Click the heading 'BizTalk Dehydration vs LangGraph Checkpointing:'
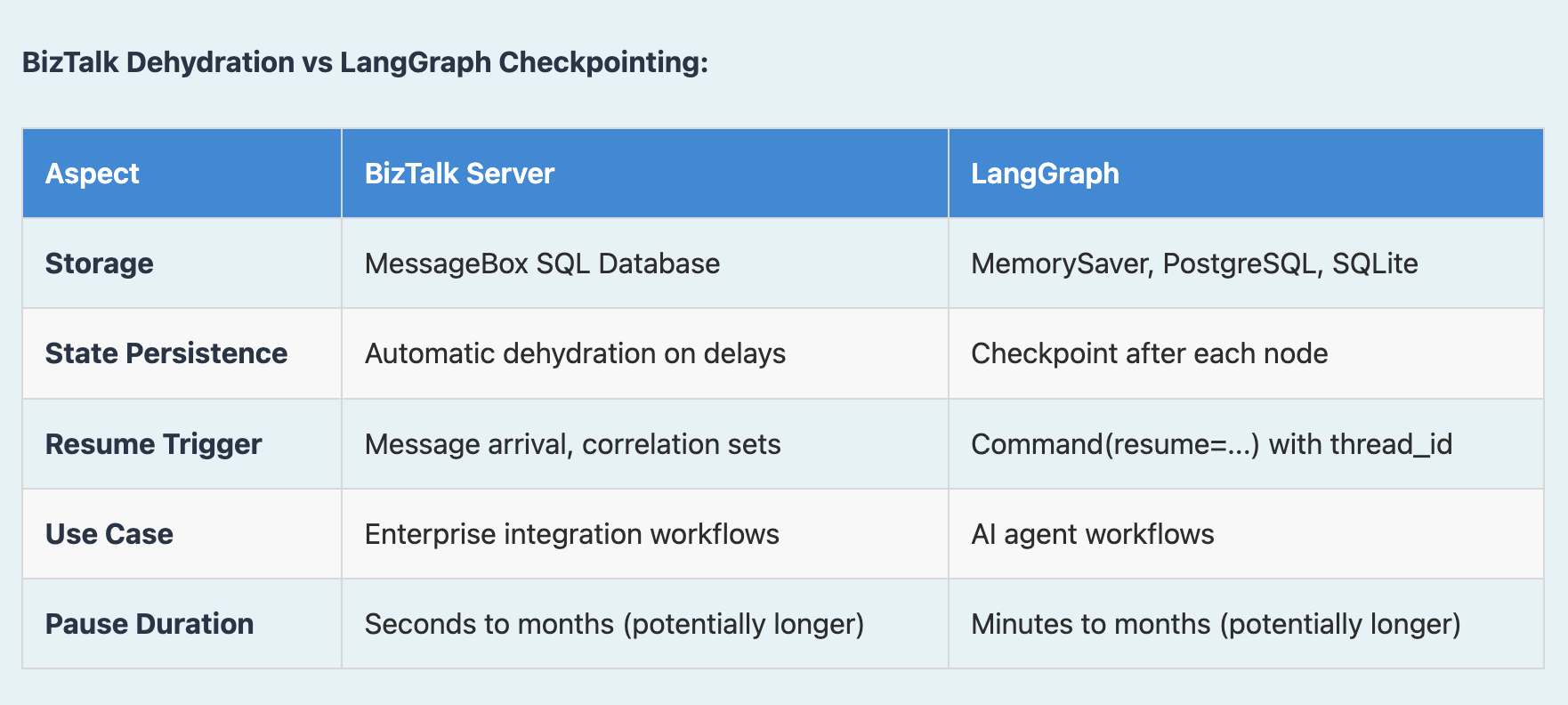 [365, 62]
